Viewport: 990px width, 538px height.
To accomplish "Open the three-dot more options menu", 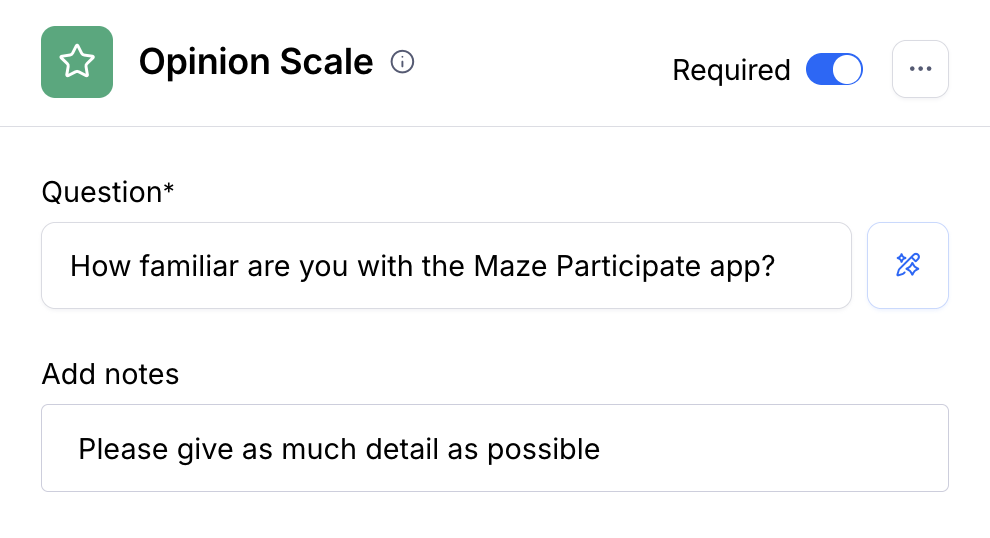I will 920,69.
